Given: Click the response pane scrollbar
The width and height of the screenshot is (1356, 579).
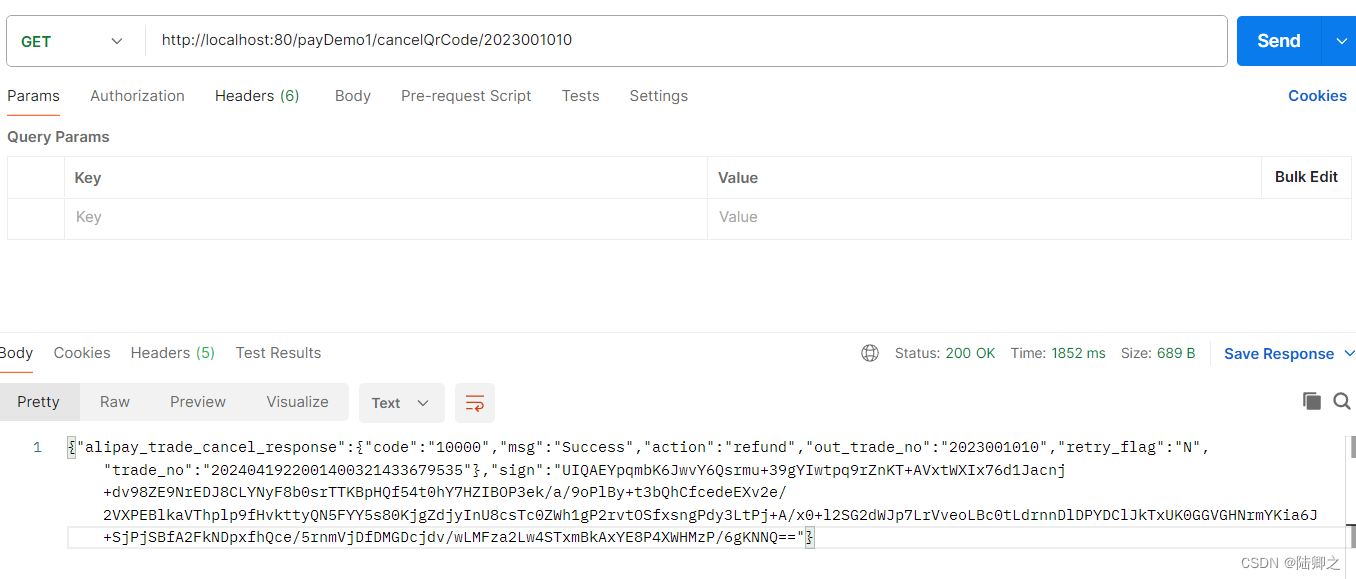Looking at the screenshot, I should click(1351, 446).
